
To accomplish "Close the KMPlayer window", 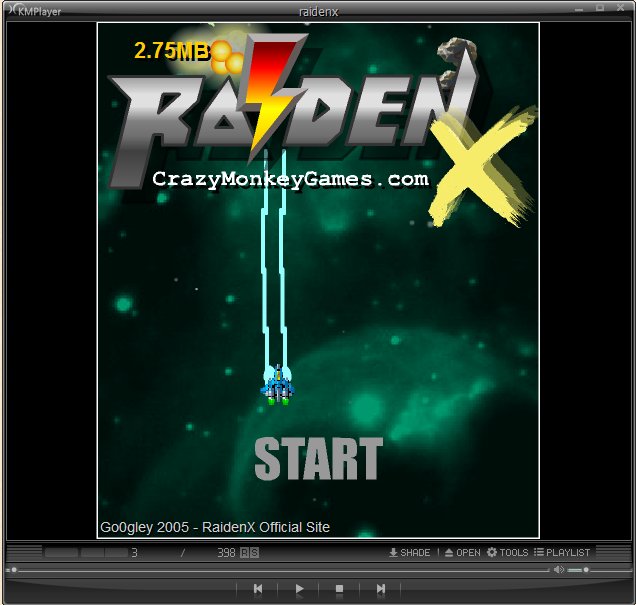I will (621, 8).
